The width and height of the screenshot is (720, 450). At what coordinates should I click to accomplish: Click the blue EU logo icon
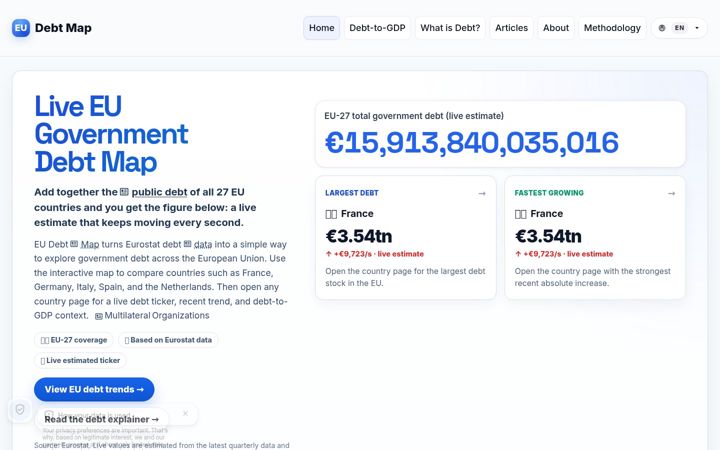pyautogui.click(x=21, y=28)
